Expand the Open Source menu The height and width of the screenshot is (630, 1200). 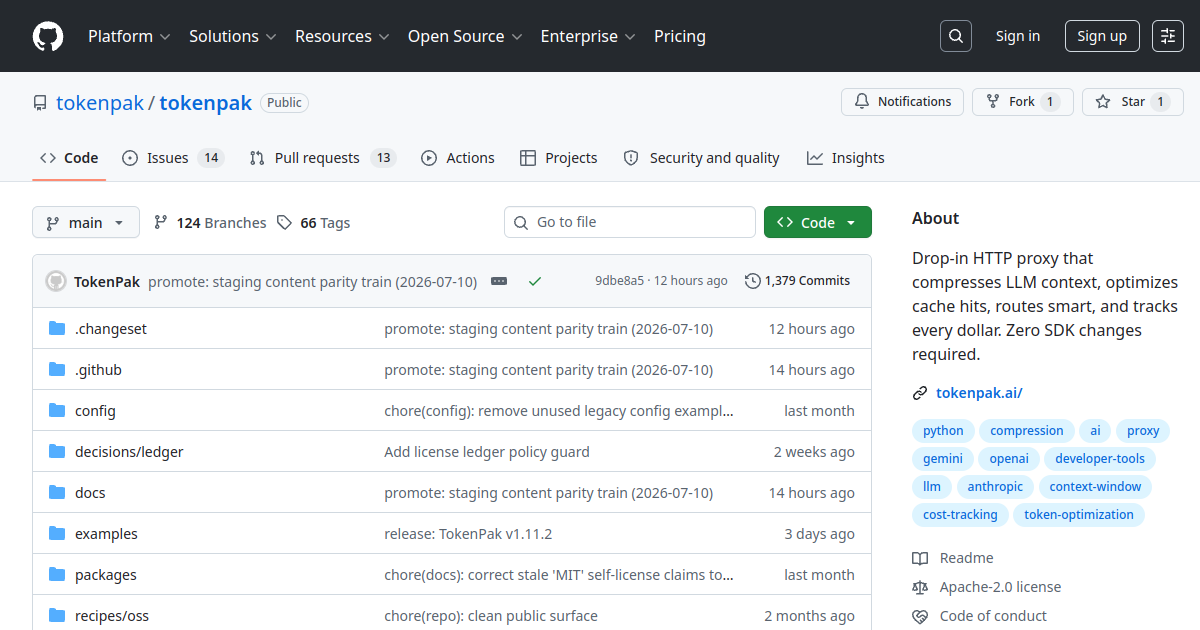click(x=465, y=36)
